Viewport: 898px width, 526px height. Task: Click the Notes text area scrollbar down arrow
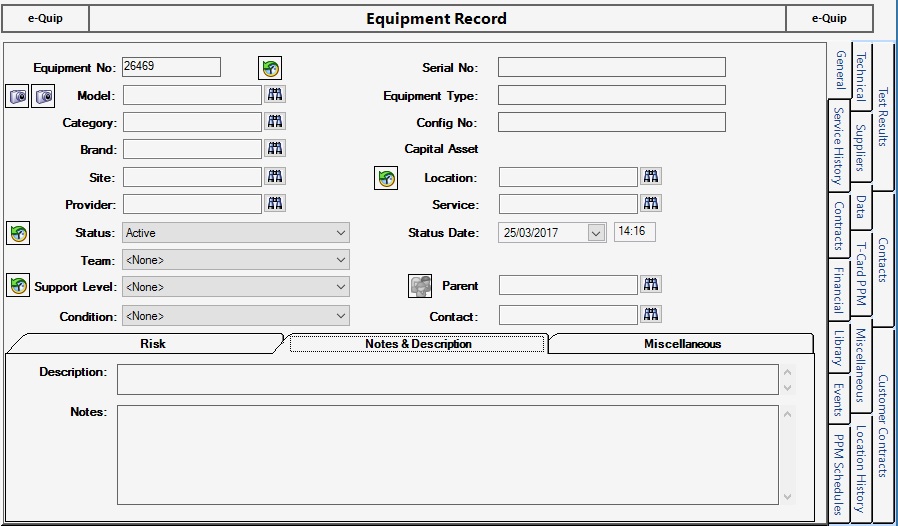click(x=788, y=496)
